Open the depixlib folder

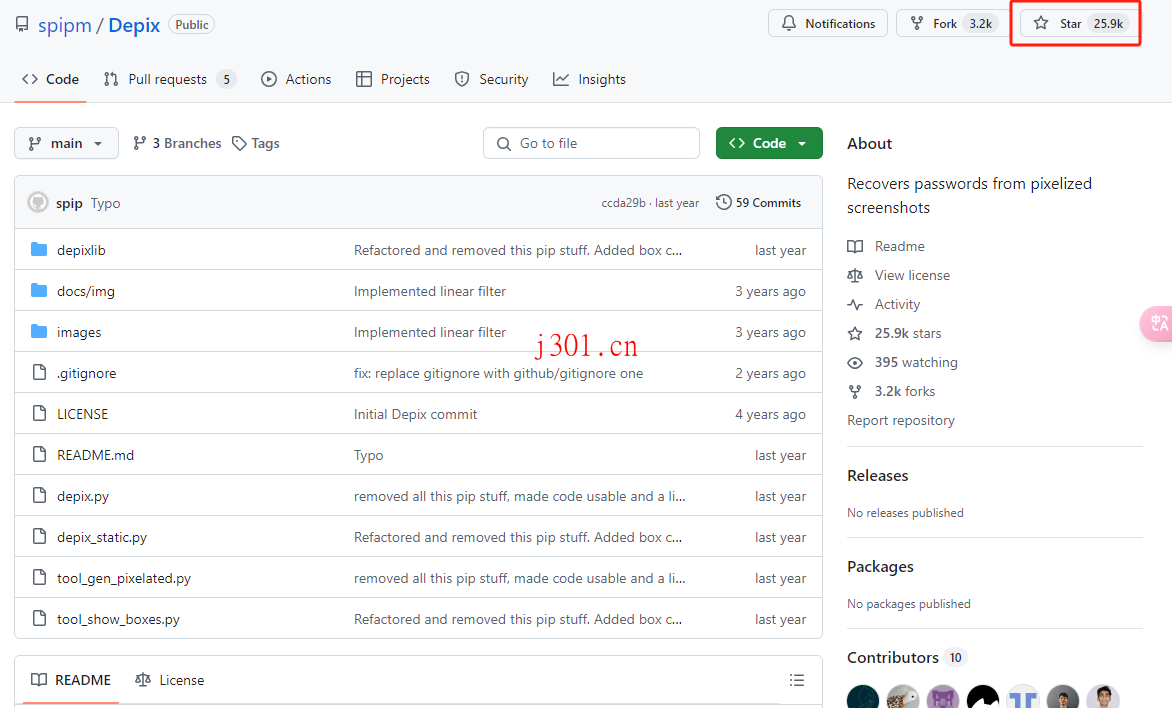coord(81,250)
